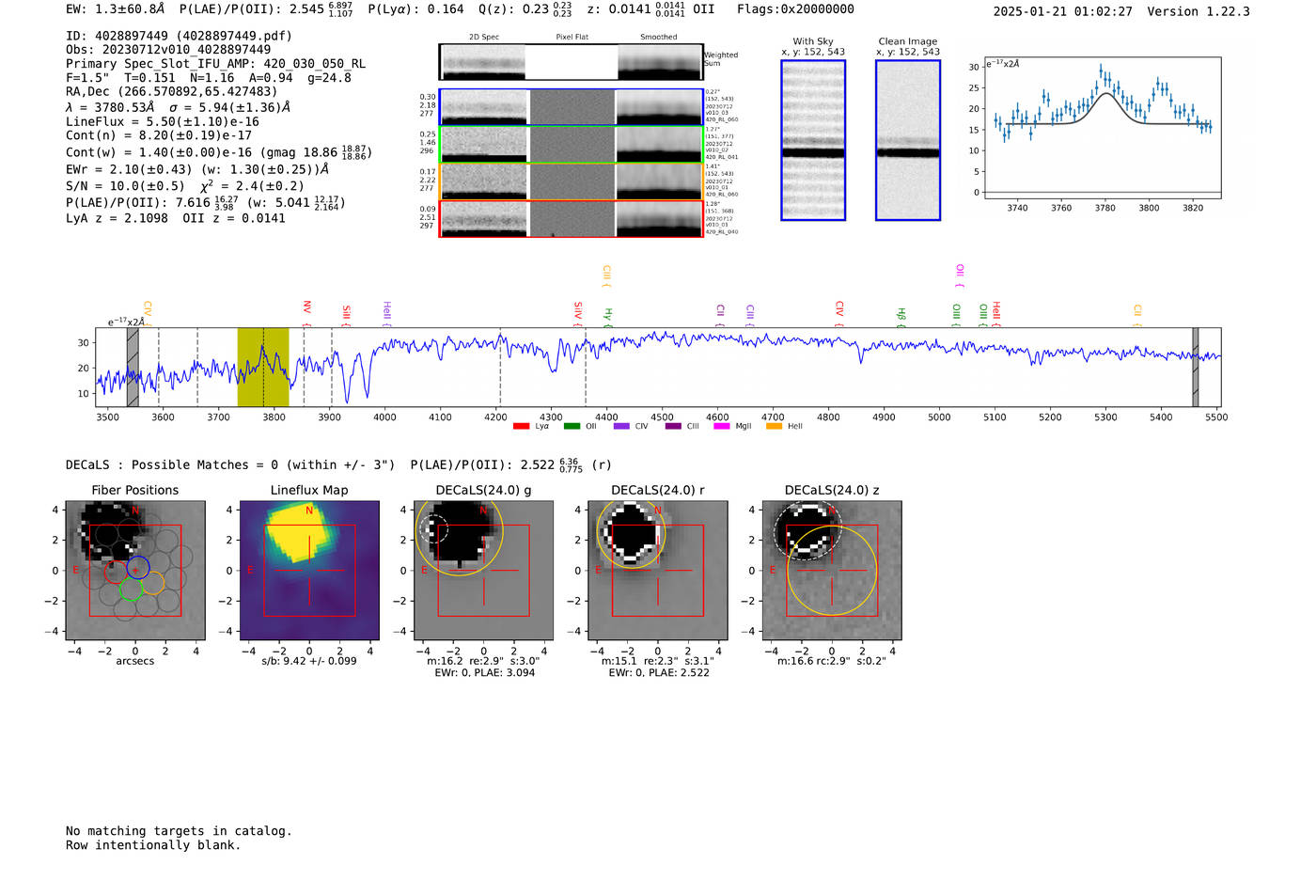Click the Clean Image fiber cutout

click(x=908, y=140)
